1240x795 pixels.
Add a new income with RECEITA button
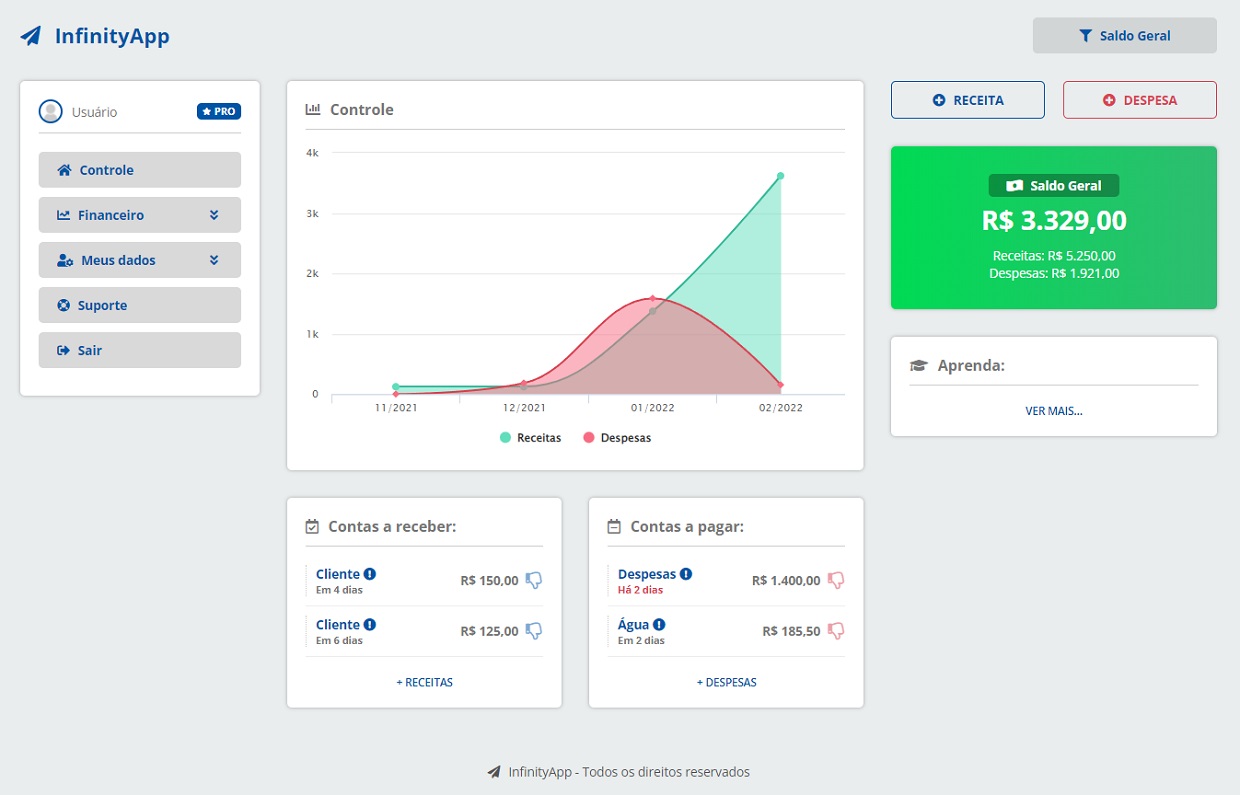click(967, 100)
